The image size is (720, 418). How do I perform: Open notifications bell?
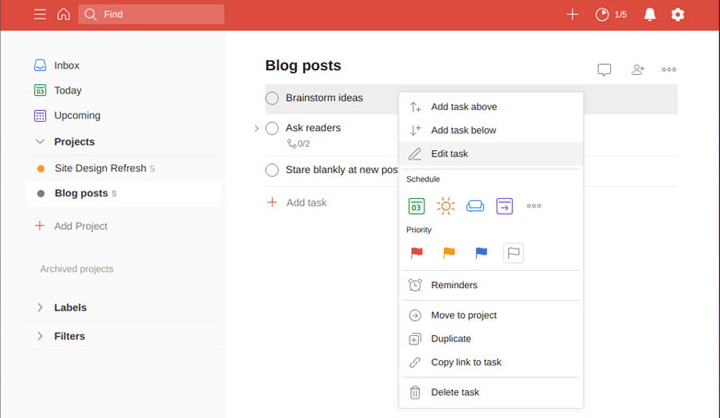[650, 15]
